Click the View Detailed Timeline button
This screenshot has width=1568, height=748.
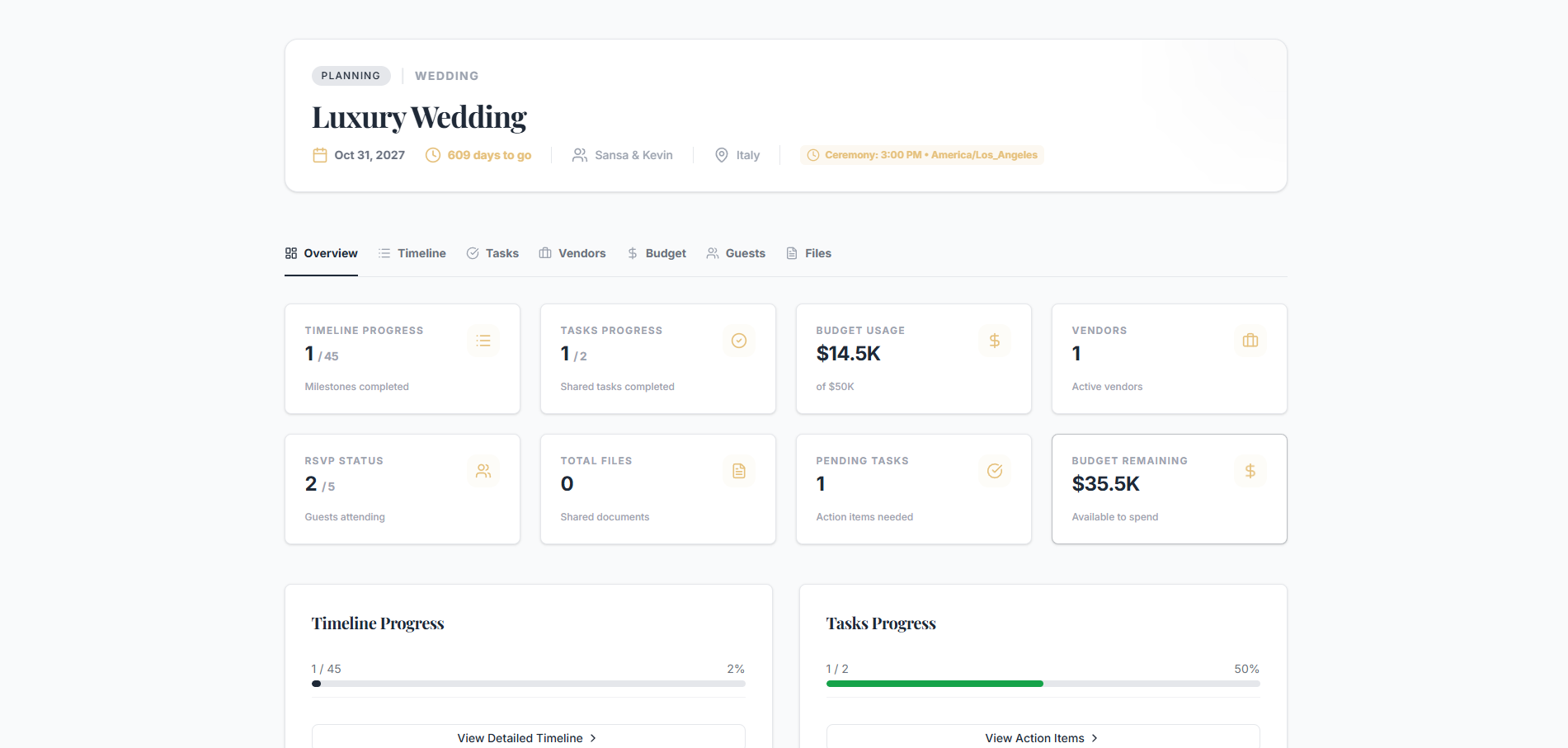[528, 737]
